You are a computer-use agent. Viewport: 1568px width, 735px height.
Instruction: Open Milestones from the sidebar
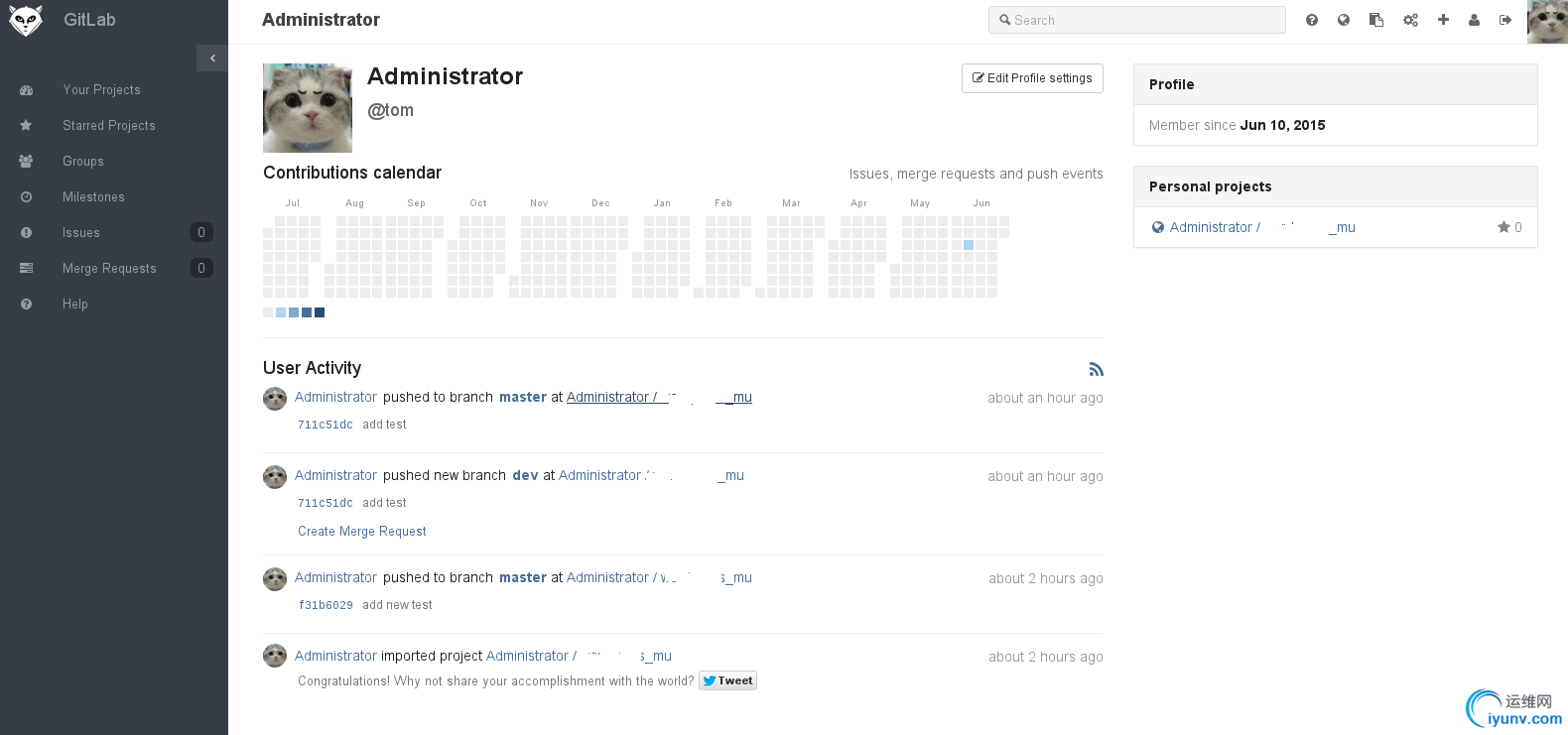[93, 197]
